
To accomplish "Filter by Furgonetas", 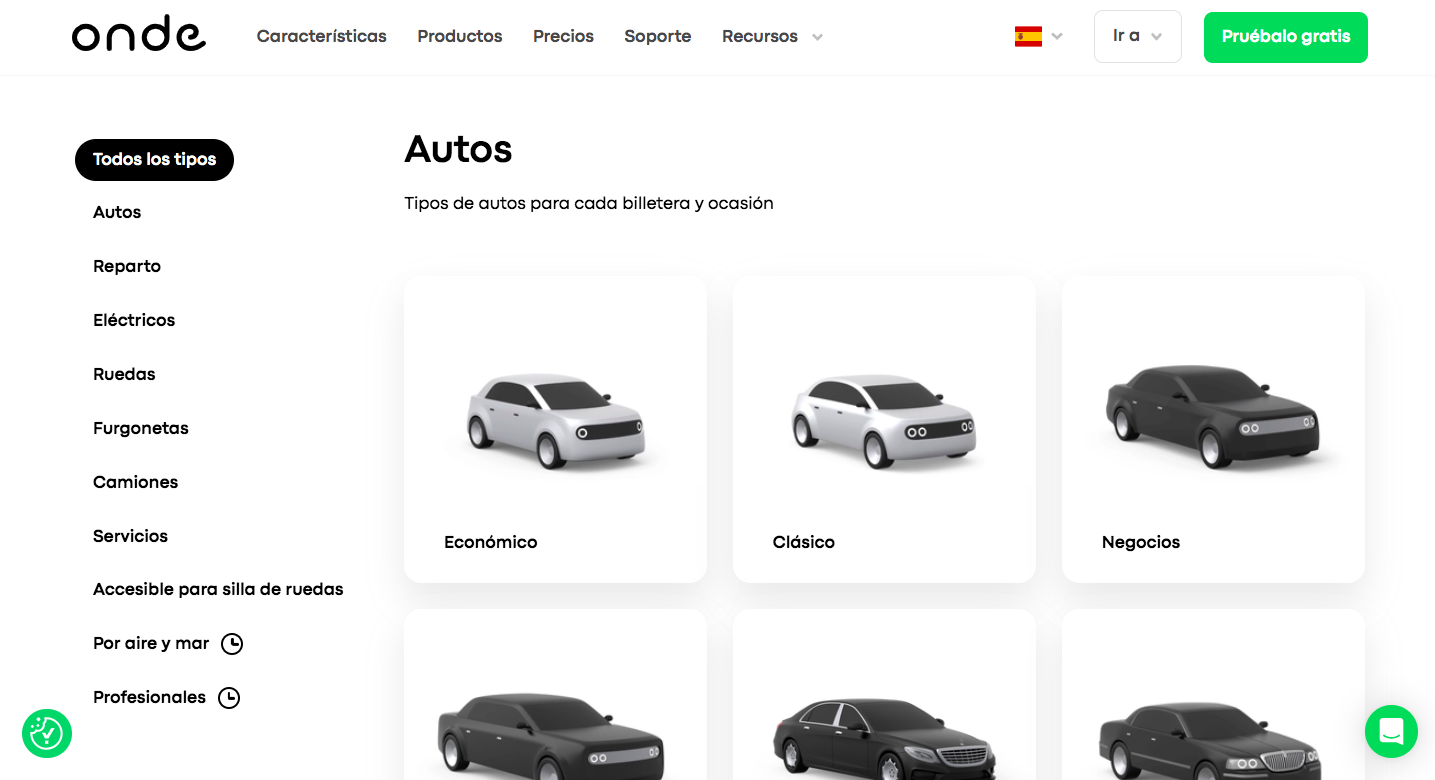I will pyautogui.click(x=141, y=428).
